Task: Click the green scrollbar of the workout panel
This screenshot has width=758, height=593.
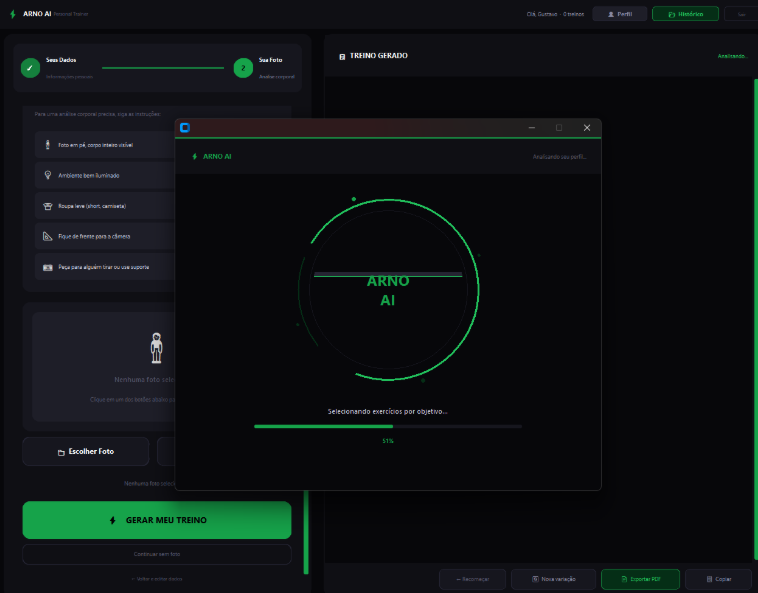Action: coord(756,319)
